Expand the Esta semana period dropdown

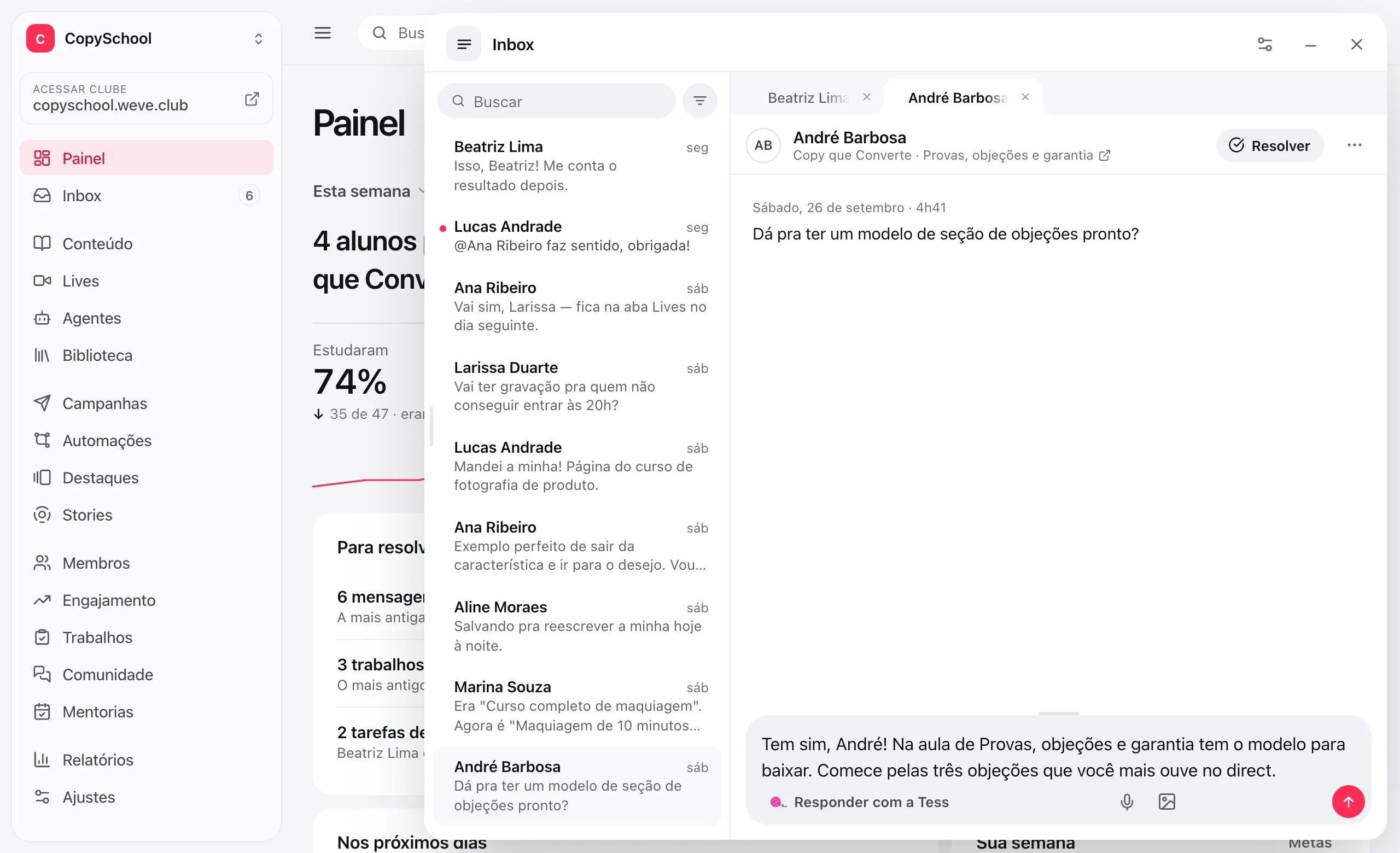point(368,191)
